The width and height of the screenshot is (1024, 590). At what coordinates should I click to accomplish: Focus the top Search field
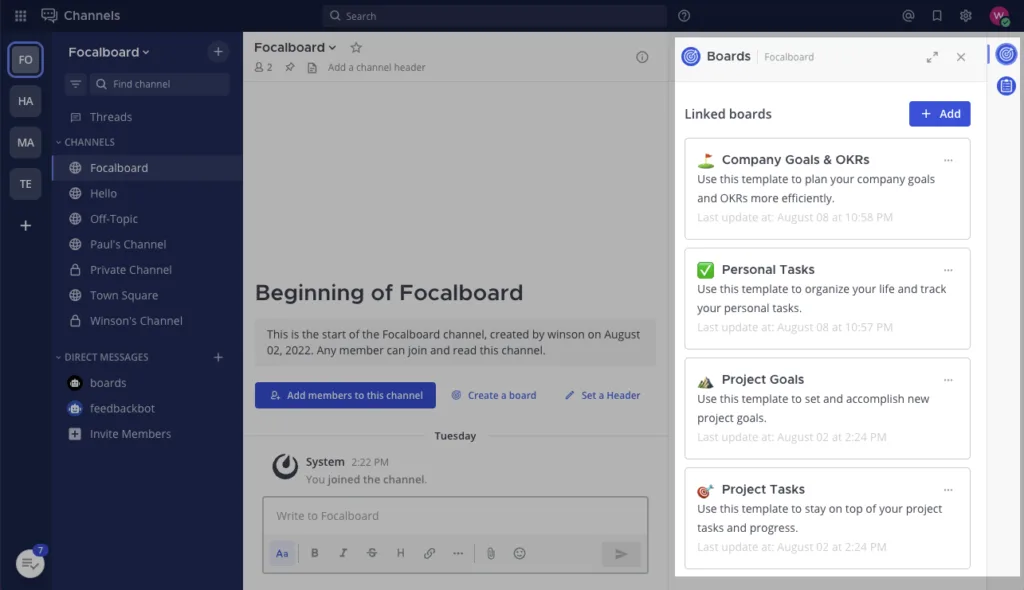tap(494, 16)
